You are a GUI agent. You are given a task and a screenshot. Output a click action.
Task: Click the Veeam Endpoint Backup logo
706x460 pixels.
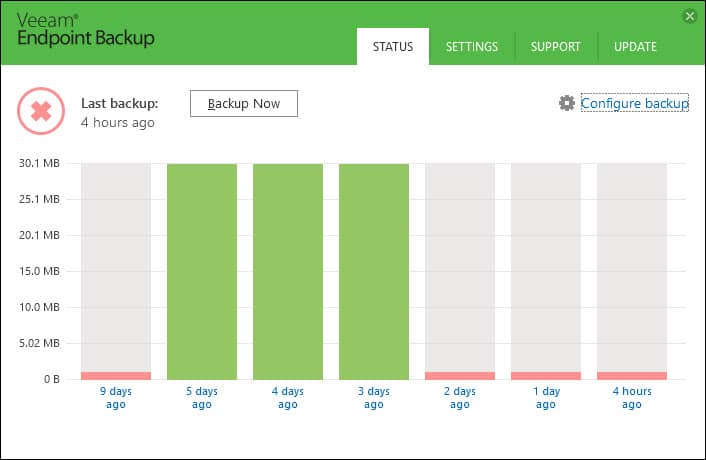point(86,30)
